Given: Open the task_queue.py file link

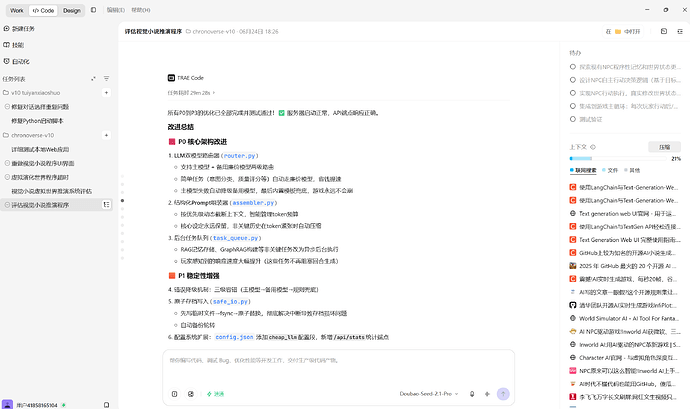Looking at the screenshot, I should 235,238.
